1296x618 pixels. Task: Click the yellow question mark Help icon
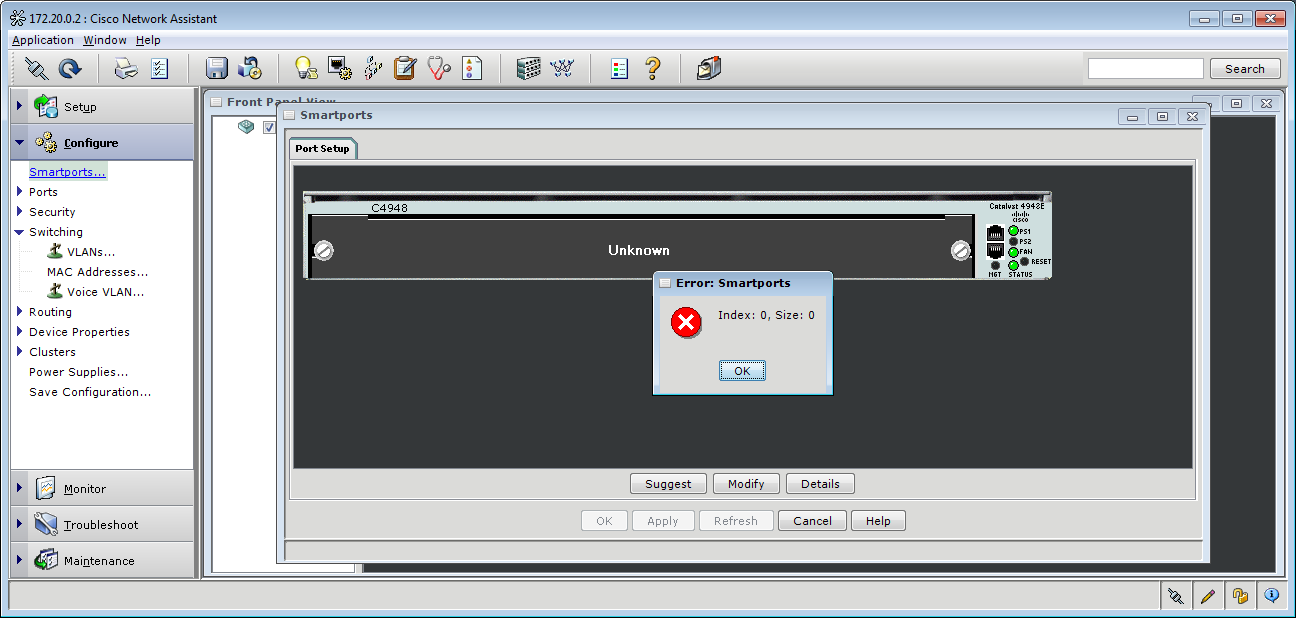(653, 68)
